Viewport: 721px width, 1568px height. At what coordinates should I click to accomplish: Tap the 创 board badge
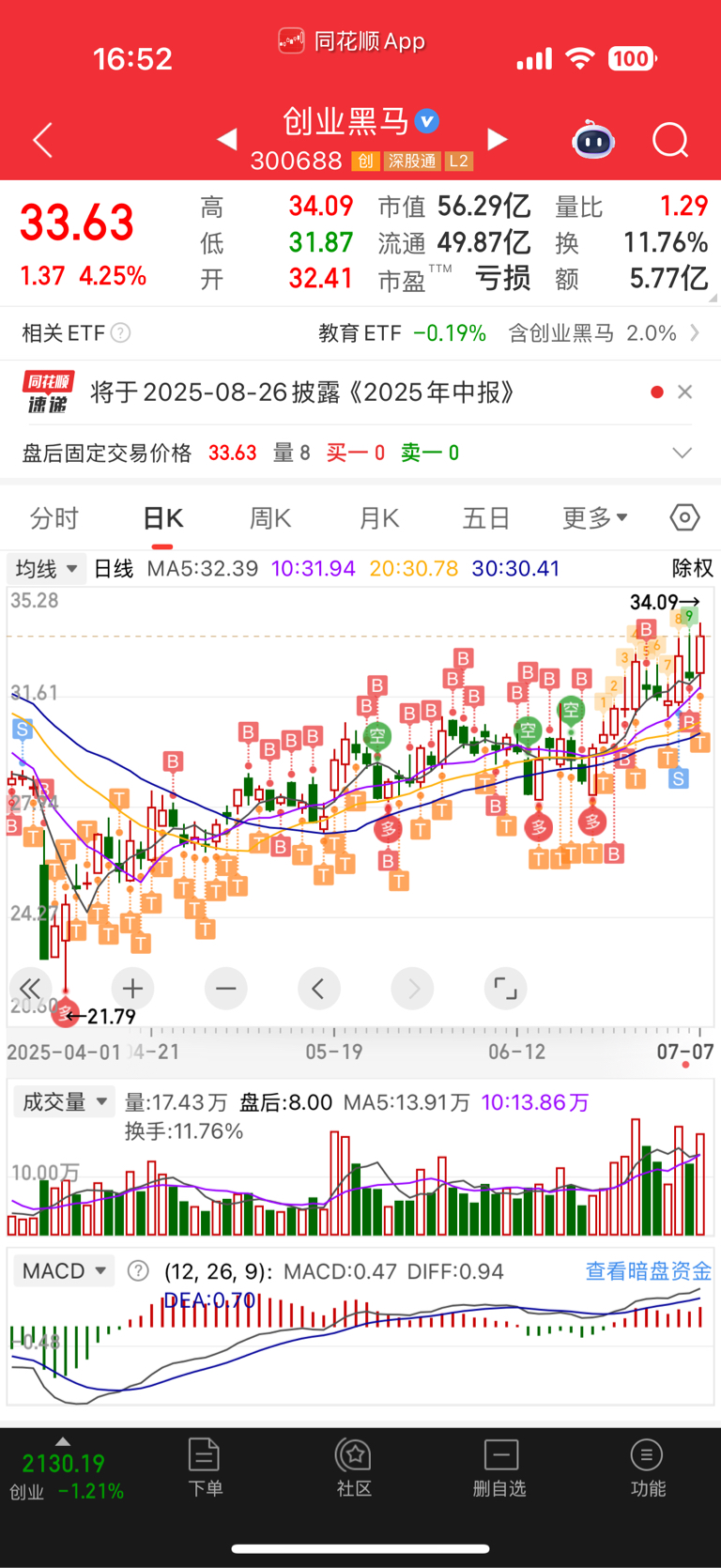[365, 161]
